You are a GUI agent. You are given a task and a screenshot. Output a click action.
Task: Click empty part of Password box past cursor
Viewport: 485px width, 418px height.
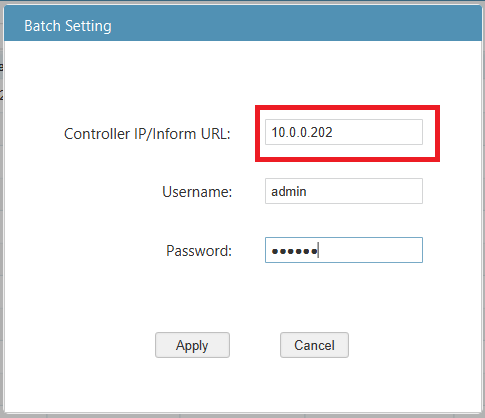click(x=370, y=250)
